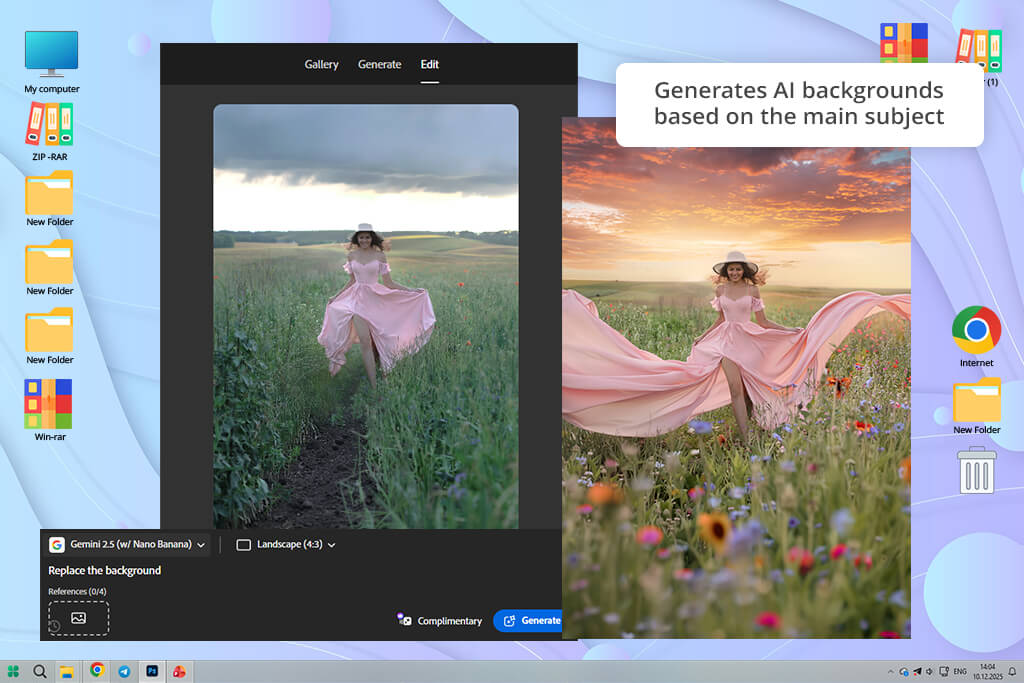Open File Explorer from the taskbar
This screenshot has height=683, width=1024.
pyautogui.click(x=67, y=671)
